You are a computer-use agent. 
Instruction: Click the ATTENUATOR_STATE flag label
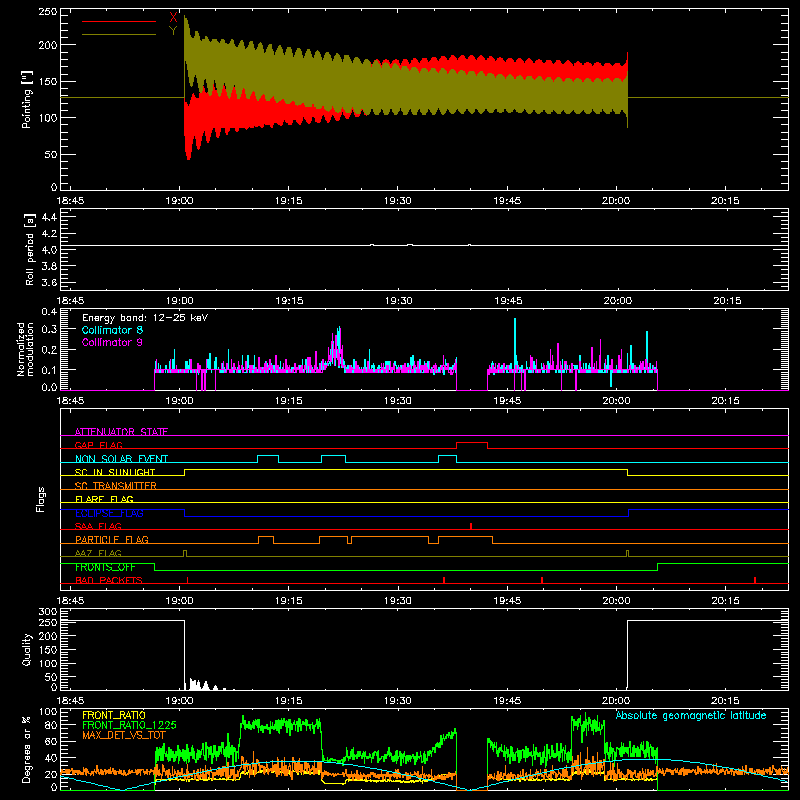click(121, 432)
